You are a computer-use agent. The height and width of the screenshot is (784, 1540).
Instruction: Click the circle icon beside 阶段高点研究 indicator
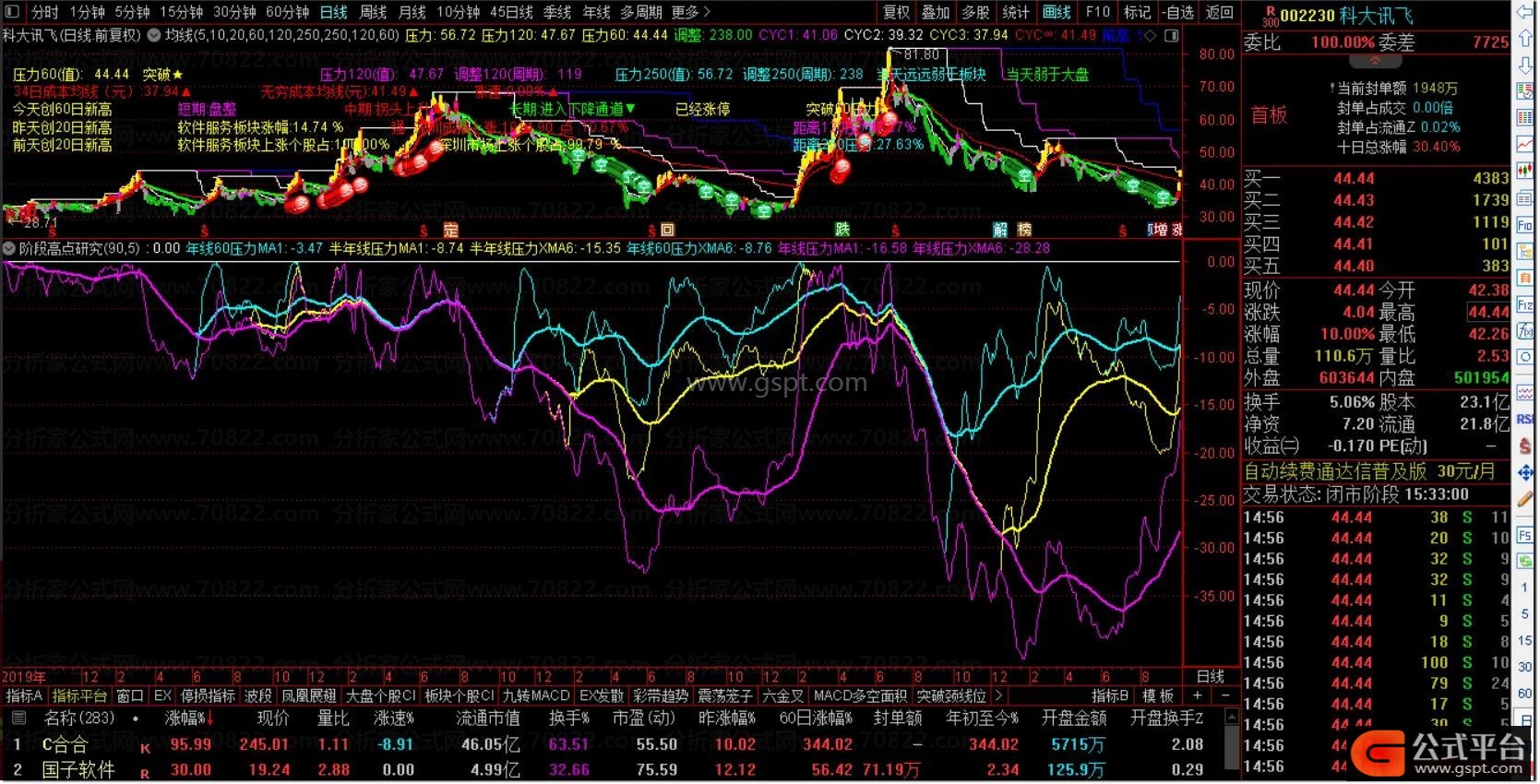pos(9,248)
